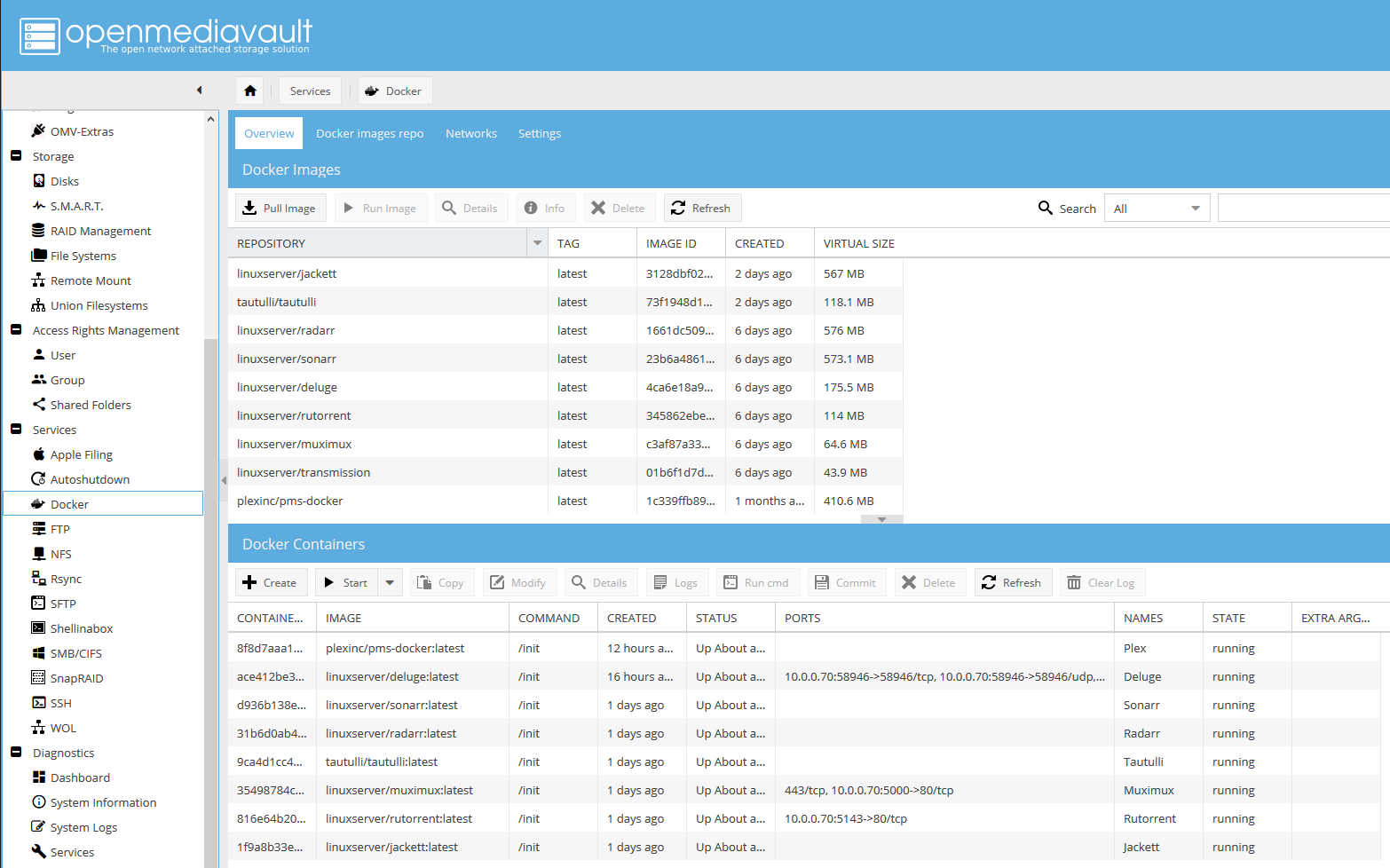Click the Create container button
The width and height of the screenshot is (1390, 868).
pyautogui.click(x=271, y=582)
